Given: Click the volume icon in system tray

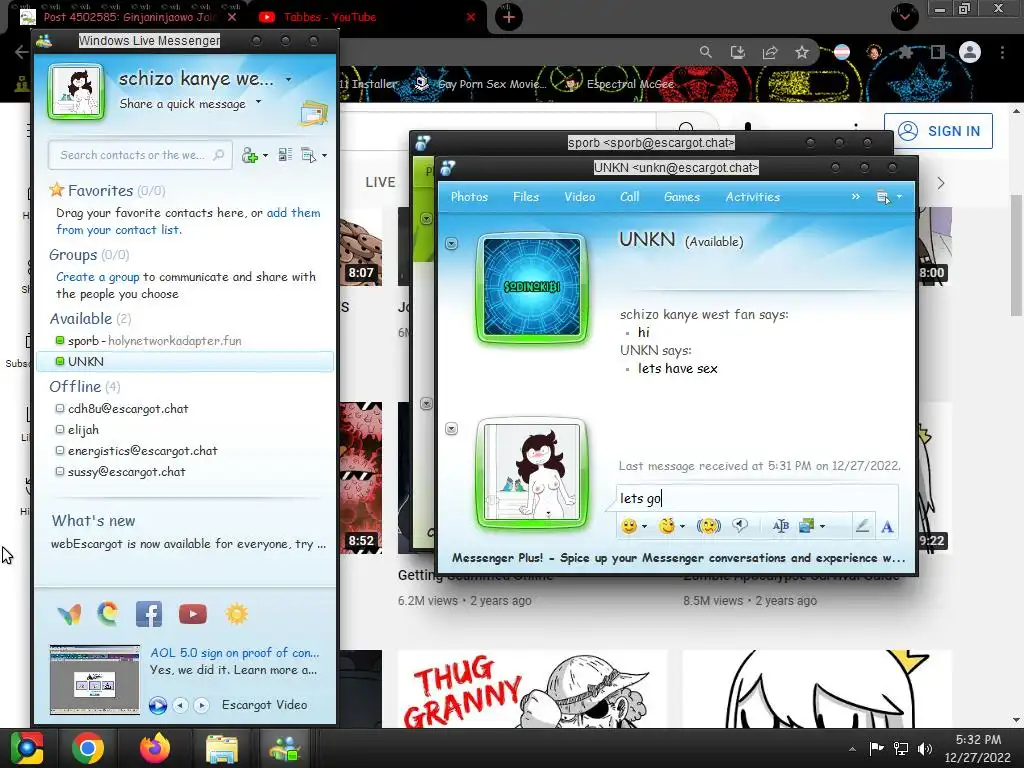Looking at the screenshot, I should (x=925, y=749).
